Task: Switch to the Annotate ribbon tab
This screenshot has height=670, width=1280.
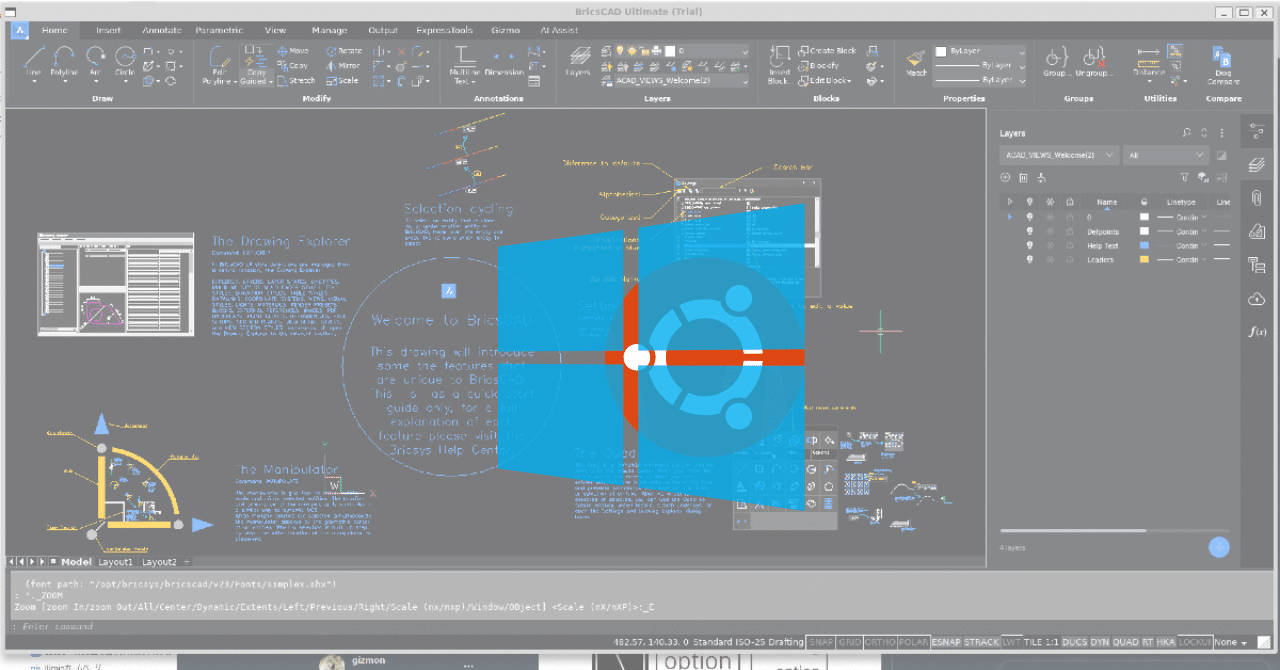Action: point(161,30)
